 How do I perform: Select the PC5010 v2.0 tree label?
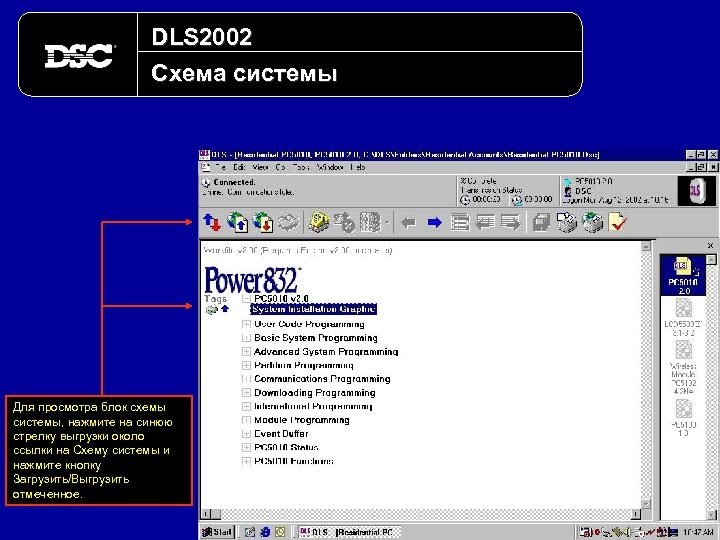(x=281, y=298)
